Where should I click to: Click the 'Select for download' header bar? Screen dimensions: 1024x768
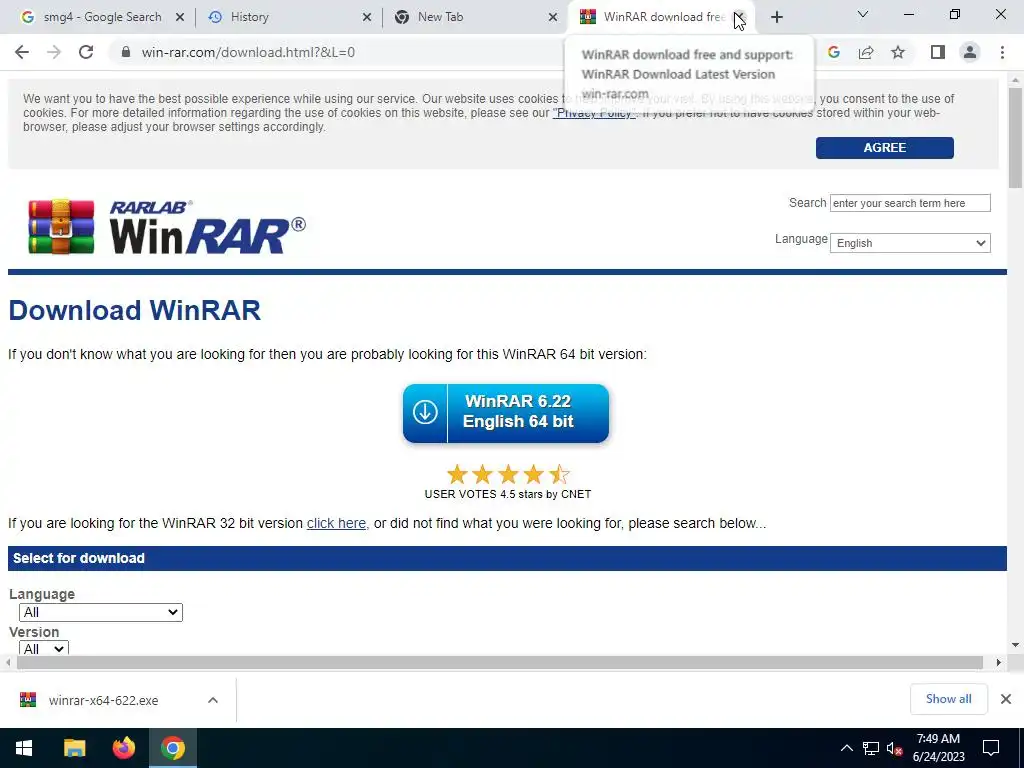507,558
